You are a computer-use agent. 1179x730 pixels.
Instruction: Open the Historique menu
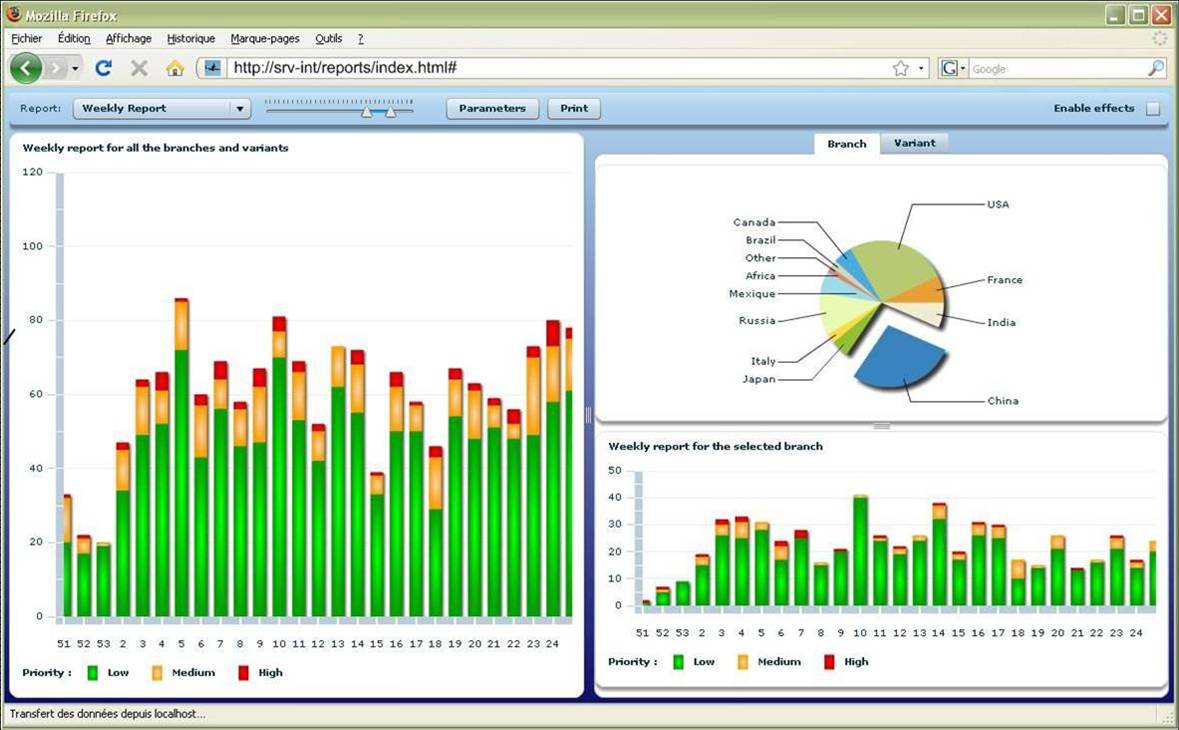point(191,38)
